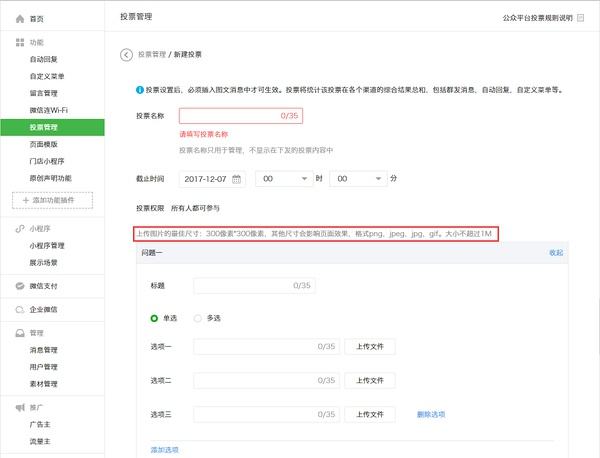The height and width of the screenshot is (458, 600).
Task: Click the 添加功能插件 button
Action: click(x=52, y=200)
